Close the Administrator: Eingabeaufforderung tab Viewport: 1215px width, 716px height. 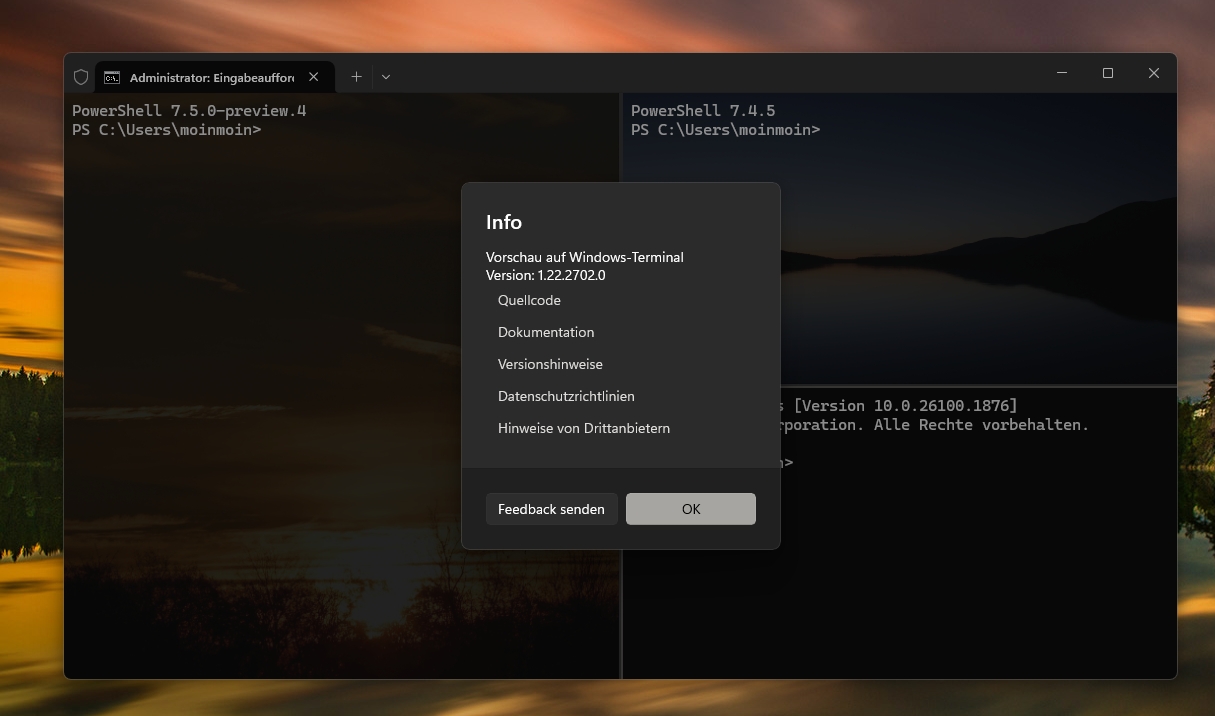[x=314, y=77]
